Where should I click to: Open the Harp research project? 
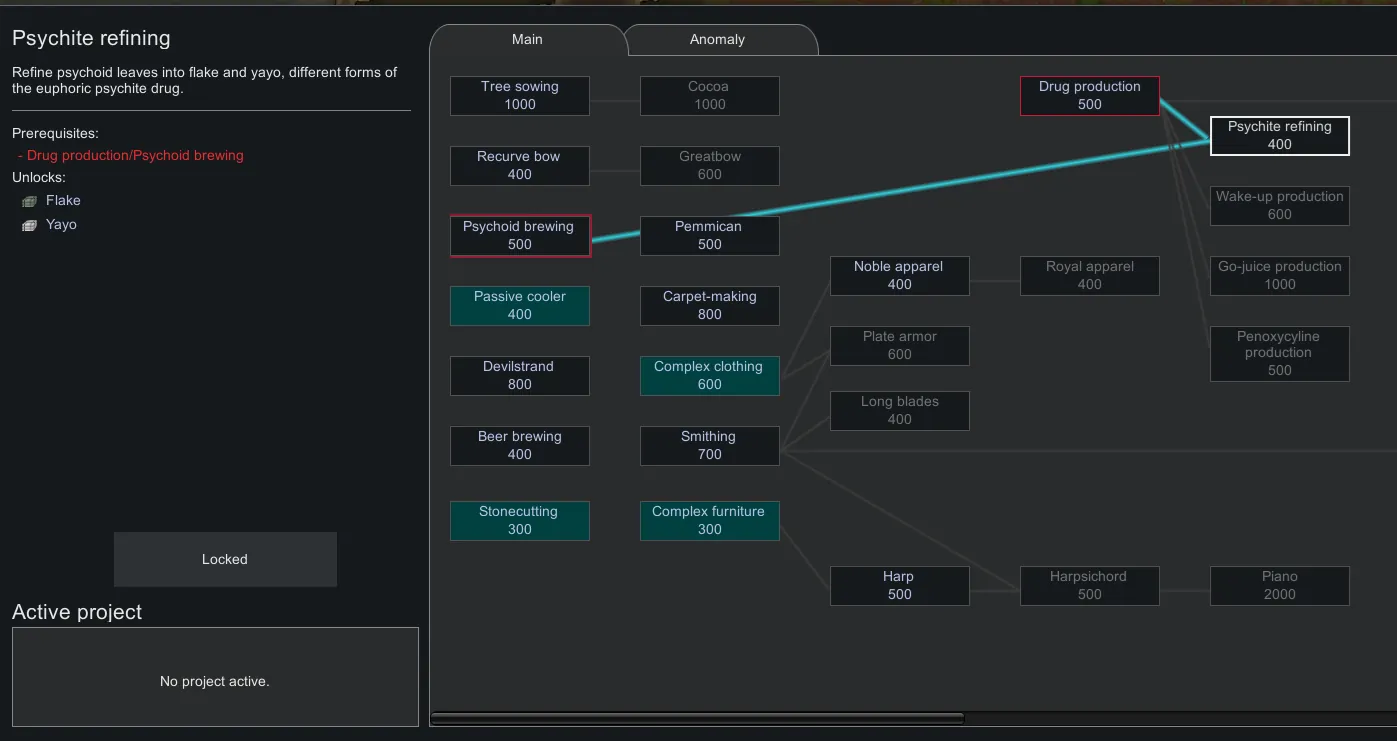(x=899, y=586)
